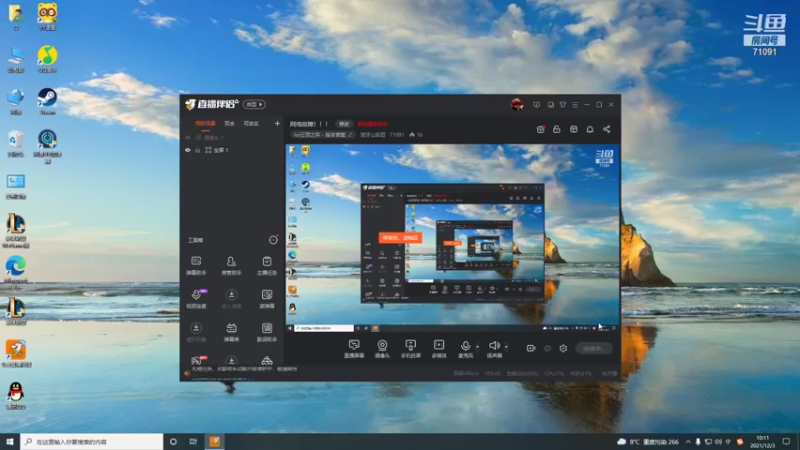The width and height of the screenshot is (800, 450).
Task: Select the first orange-highlighted scene tab
Action: 205,123
